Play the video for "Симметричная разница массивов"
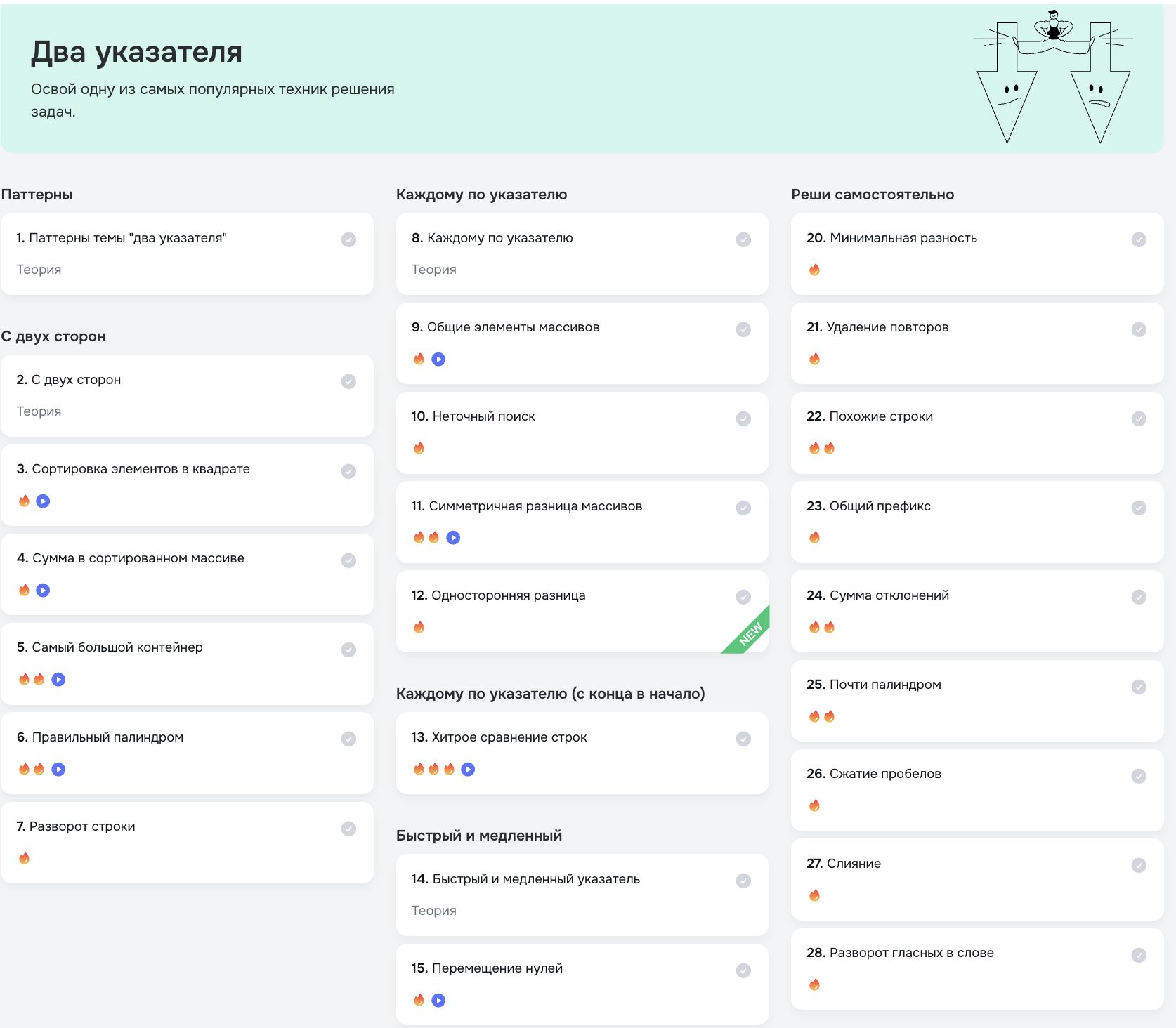This screenshot has height=1028, width=1176. [454, 537]
